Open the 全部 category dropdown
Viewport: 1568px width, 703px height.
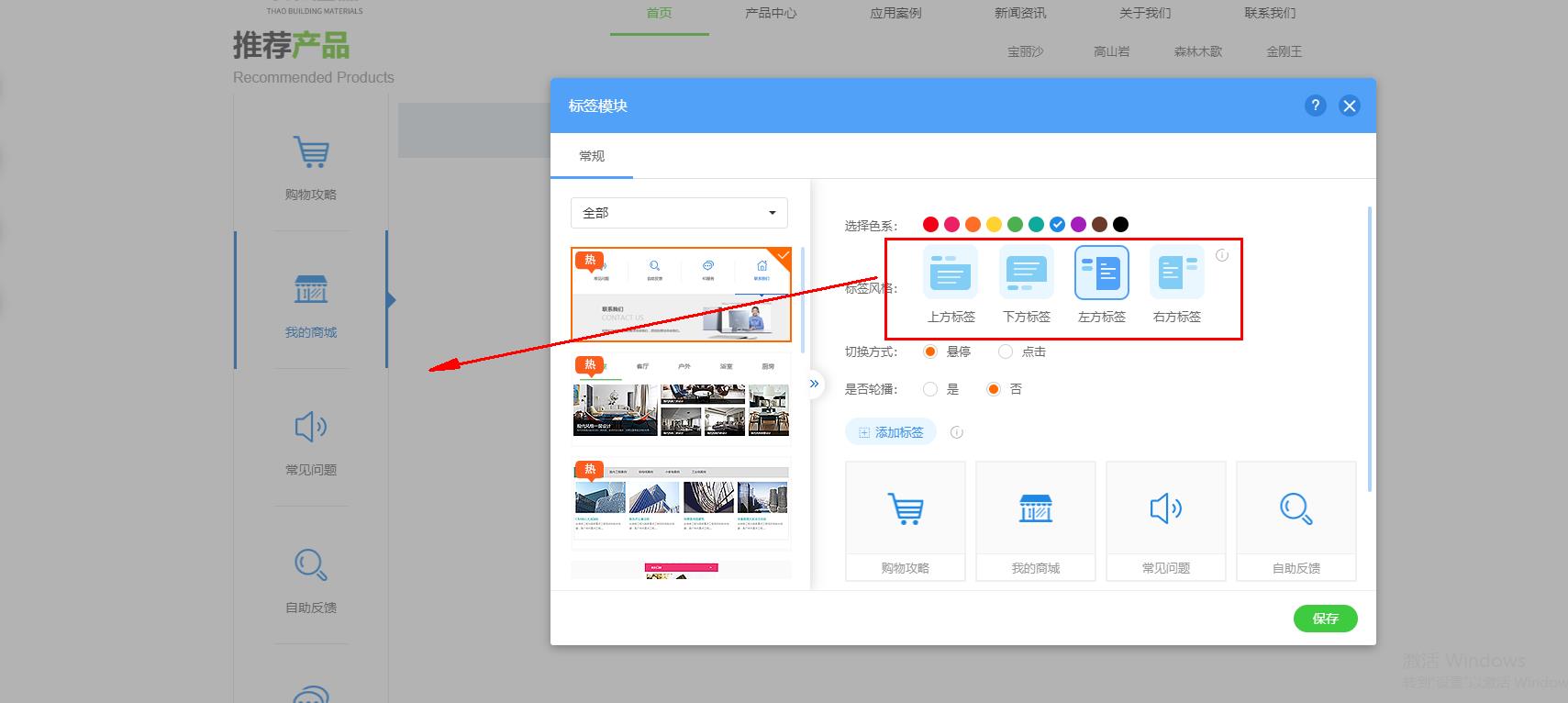coord(679,213)
